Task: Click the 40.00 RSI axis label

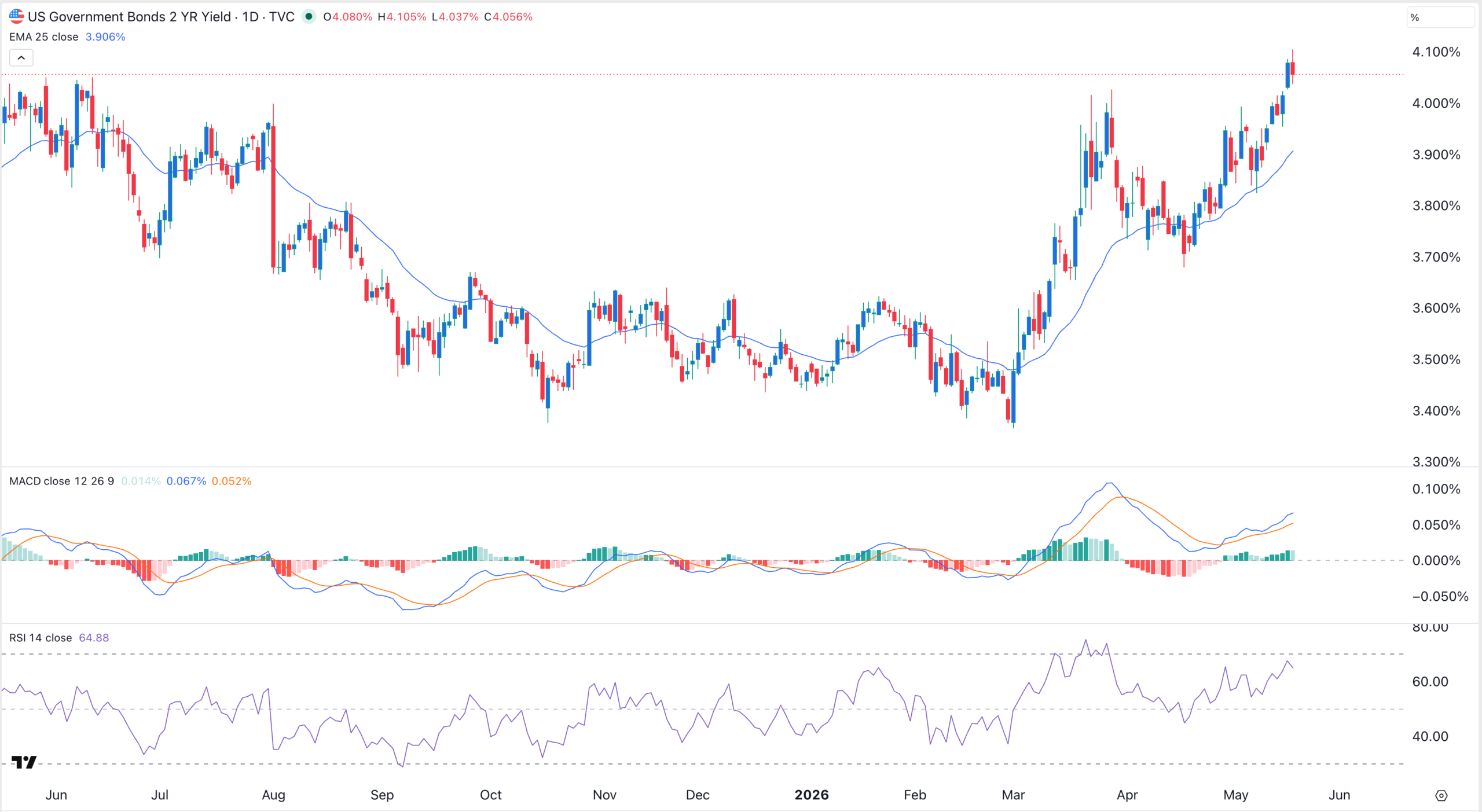Action: point(1430,737)
